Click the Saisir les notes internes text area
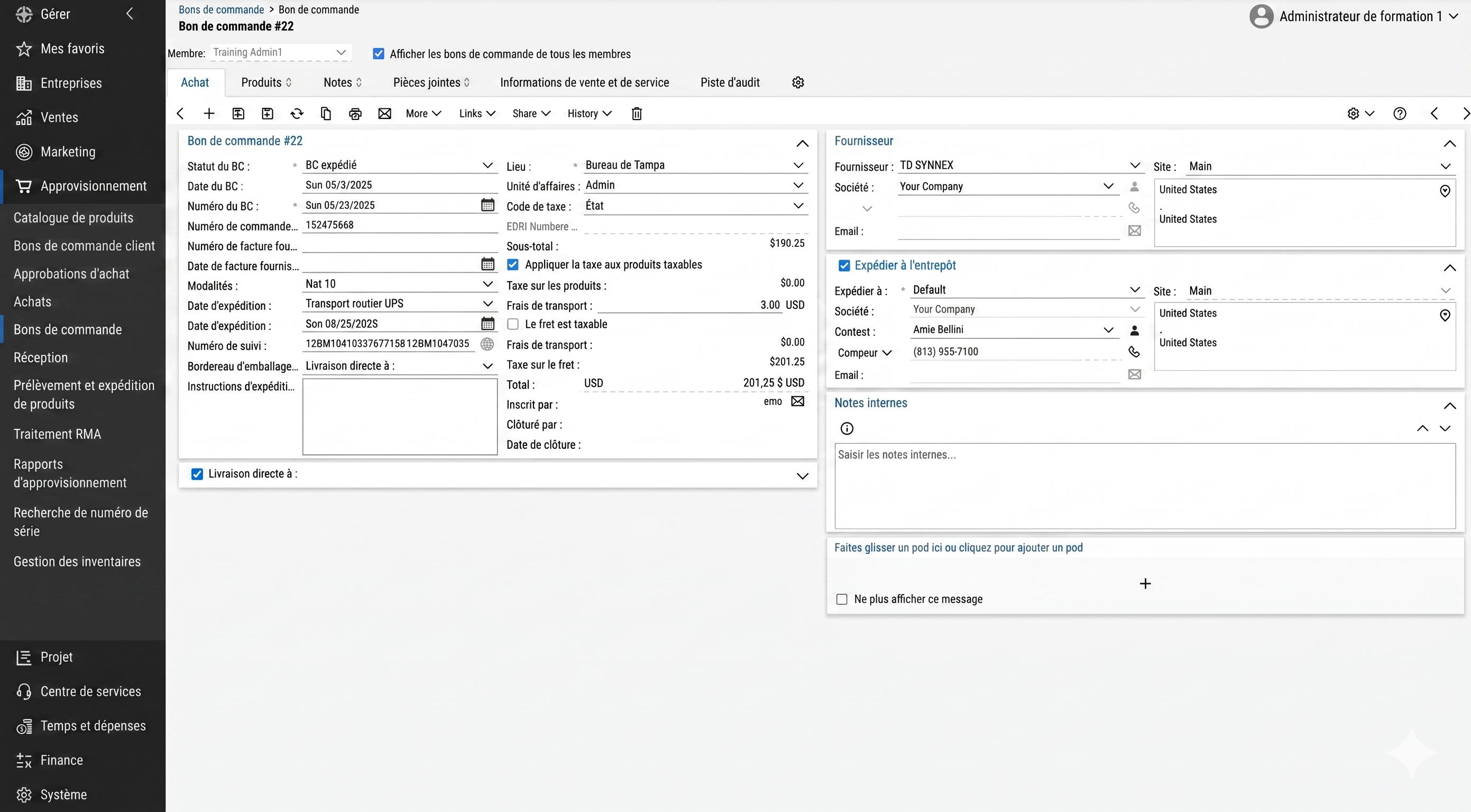 click(x=1145, y=486)
